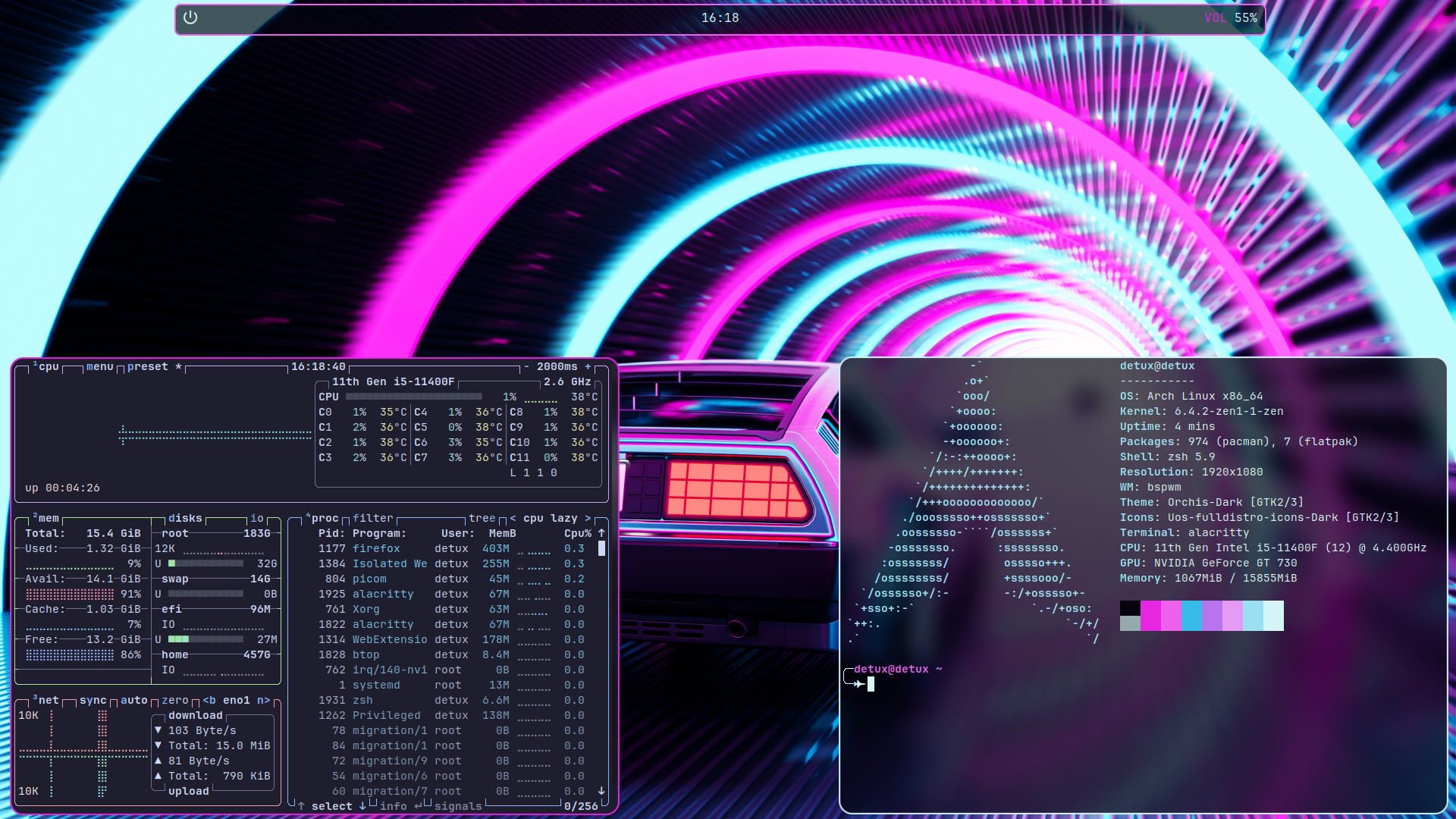Toggle net sync option
The image size is (1456, 819).
pyautogui.click(x=93, y=701)
